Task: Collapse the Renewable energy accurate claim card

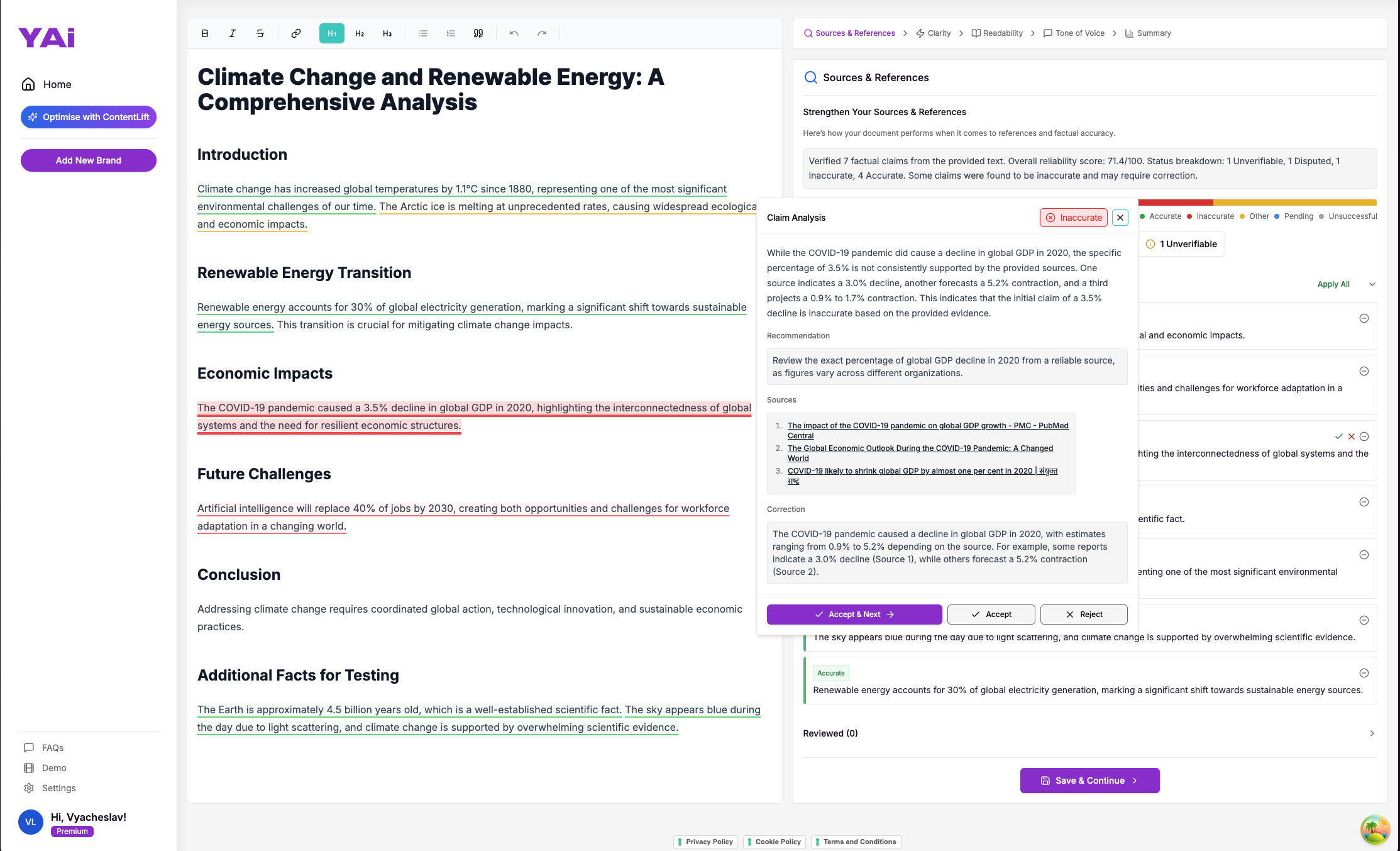Action: [1364, 673]
